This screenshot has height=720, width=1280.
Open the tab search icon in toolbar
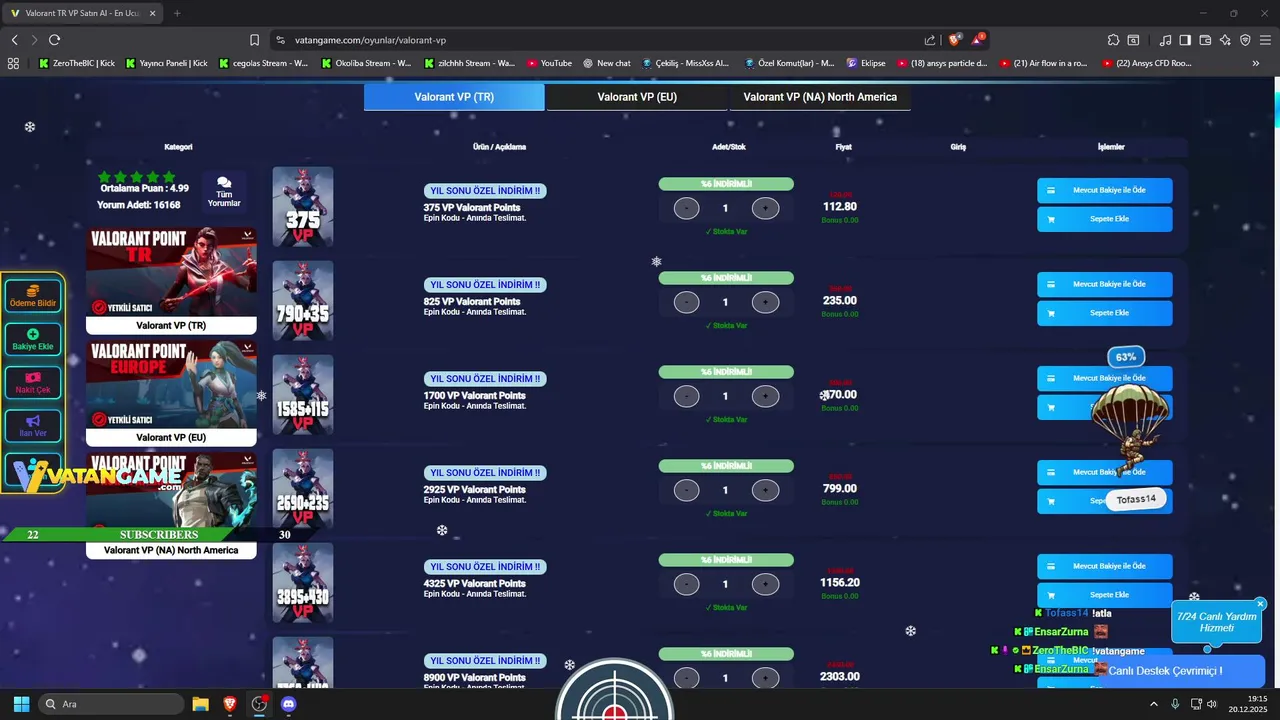[x=1133, y=40]
